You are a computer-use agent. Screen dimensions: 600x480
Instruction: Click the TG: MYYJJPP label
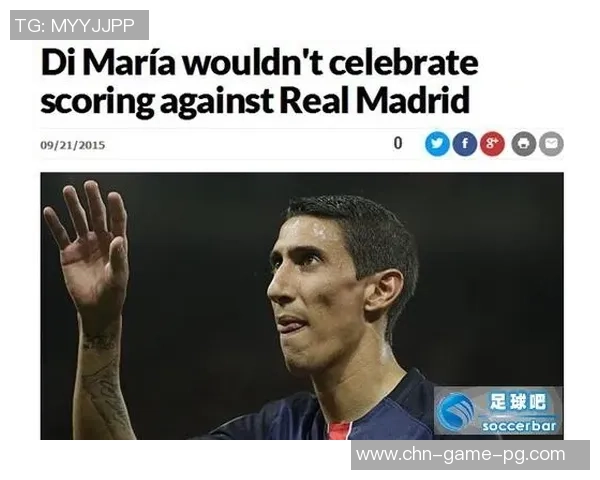tap(75, 26)
